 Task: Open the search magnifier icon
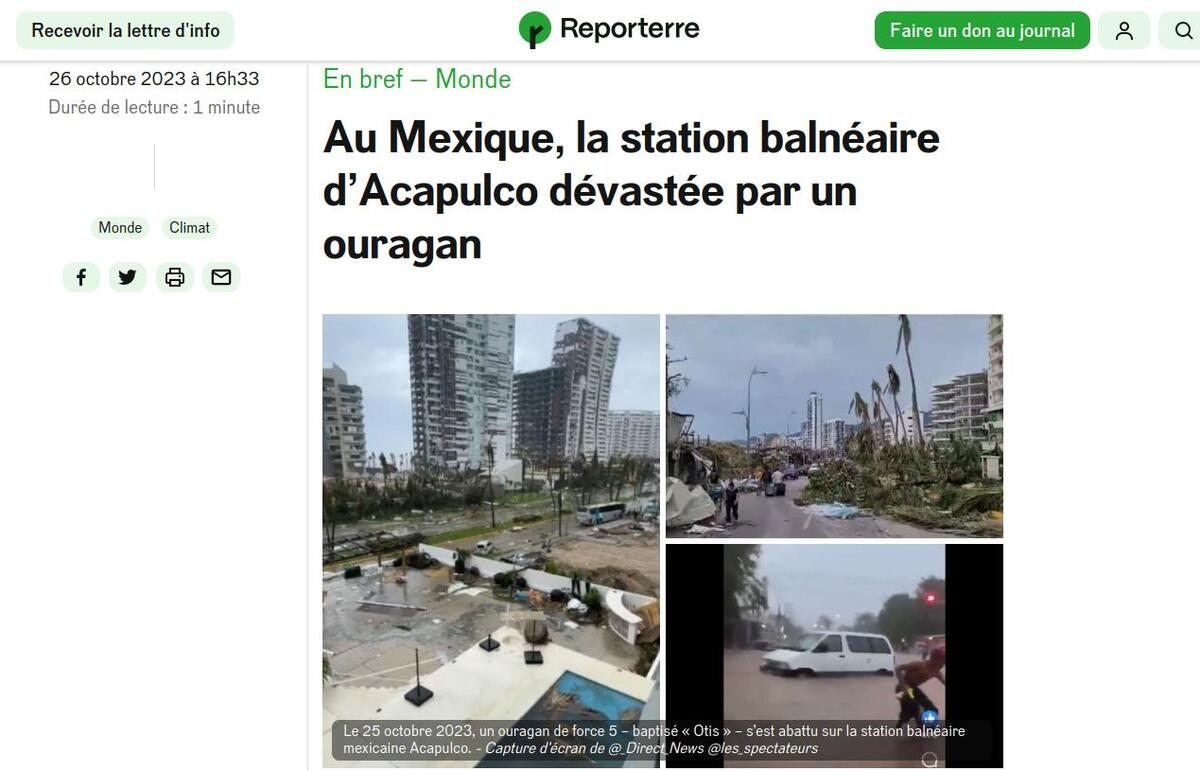1180,31
